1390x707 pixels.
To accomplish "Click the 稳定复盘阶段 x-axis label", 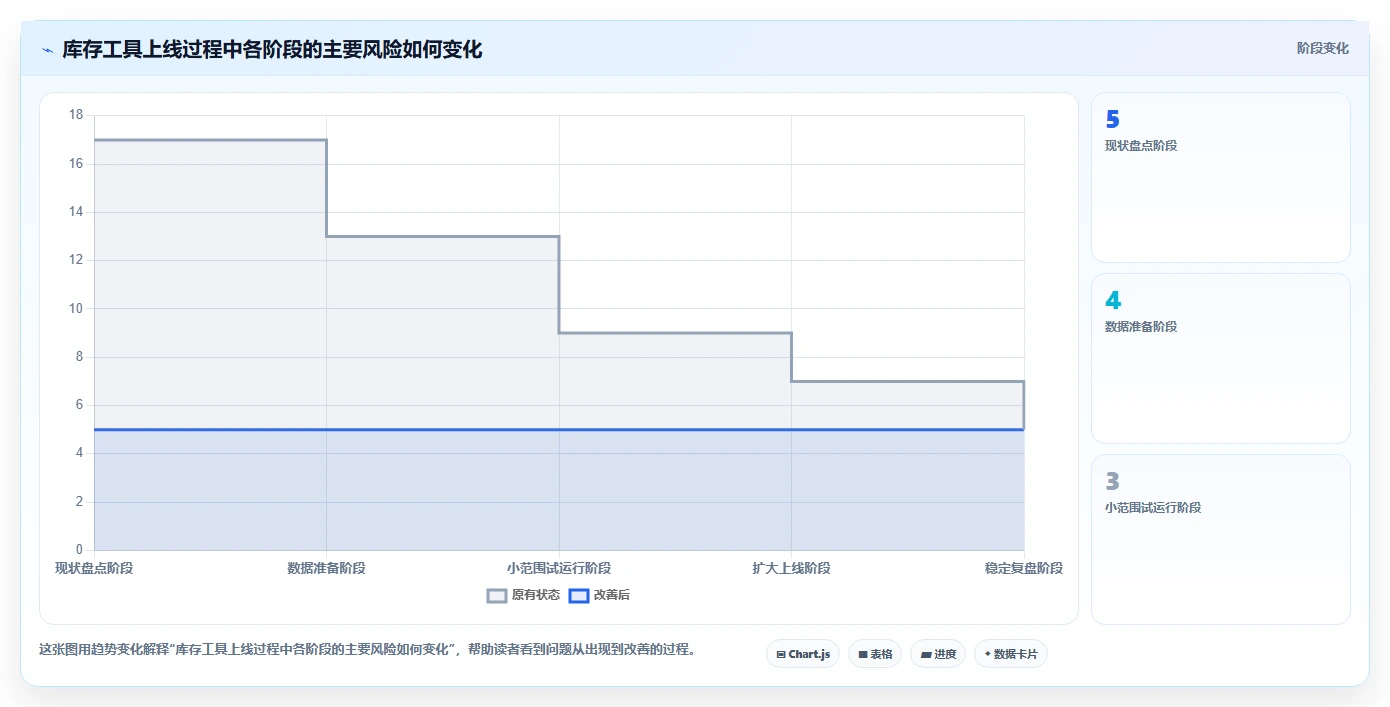I will 1023,568.
